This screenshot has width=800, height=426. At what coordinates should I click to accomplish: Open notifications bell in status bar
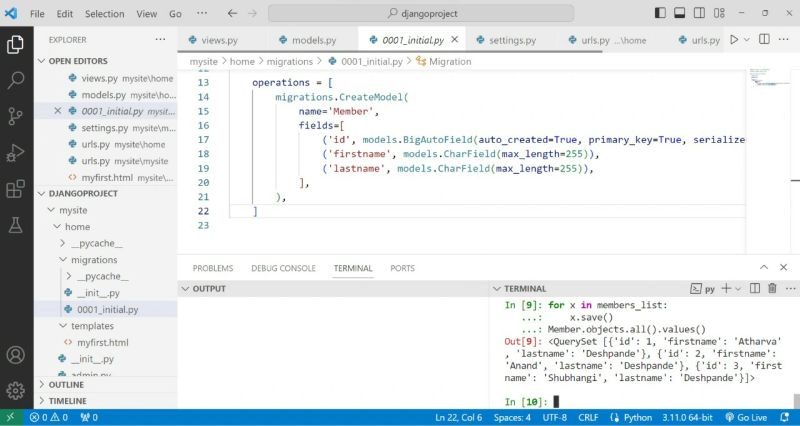pos(785,417)
